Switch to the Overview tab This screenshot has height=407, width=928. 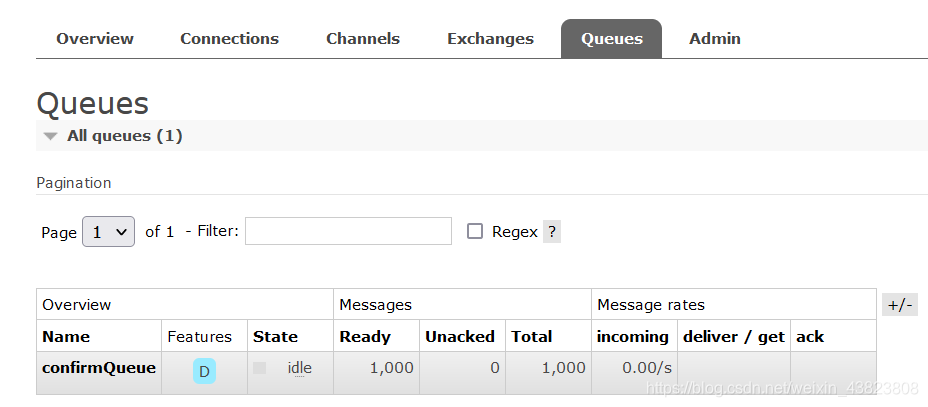point(95,39)
